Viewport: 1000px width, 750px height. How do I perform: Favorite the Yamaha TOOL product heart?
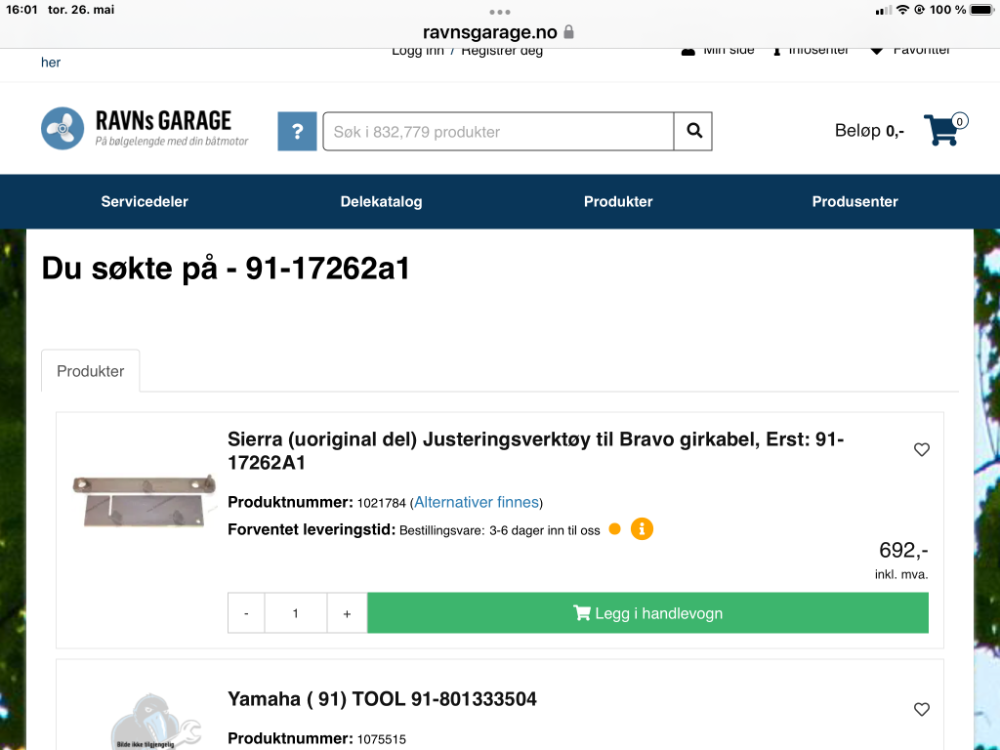tap(922, 709)
